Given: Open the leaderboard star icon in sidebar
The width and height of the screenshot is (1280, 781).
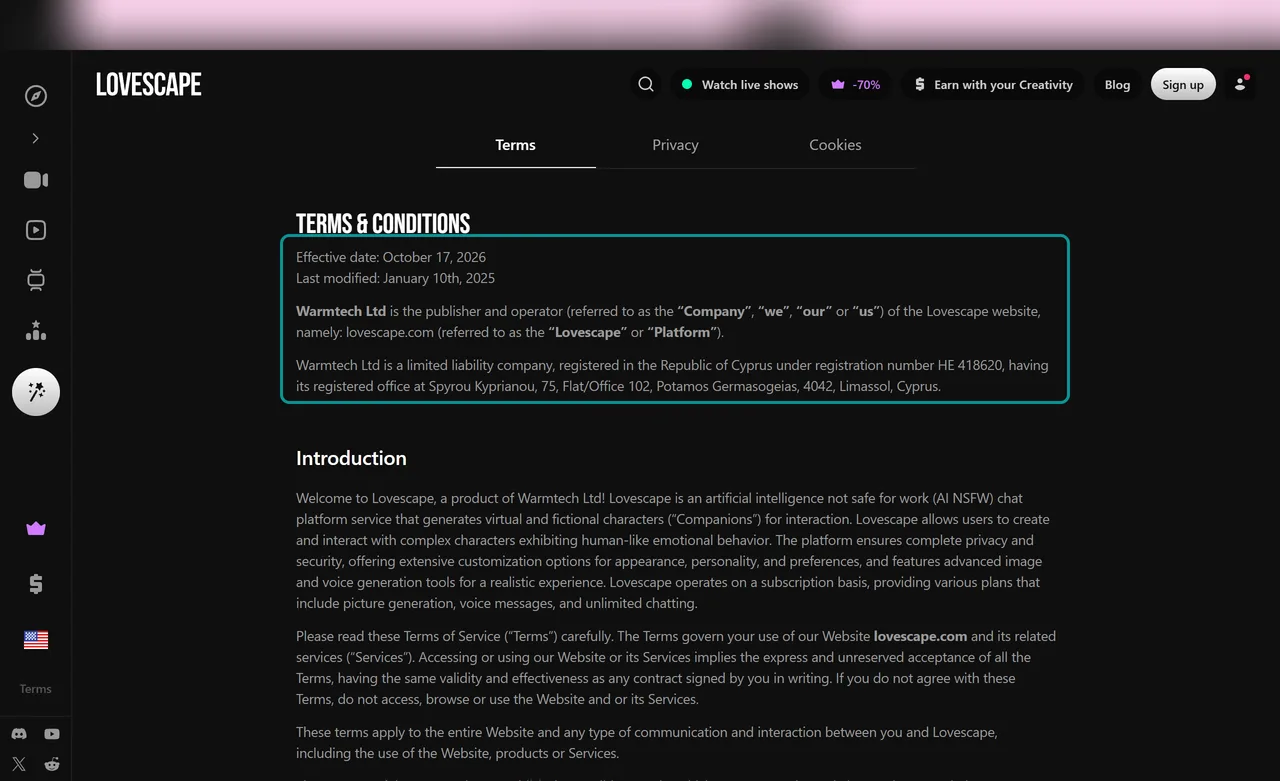Looking at the screenshot, I should (36, 330).
